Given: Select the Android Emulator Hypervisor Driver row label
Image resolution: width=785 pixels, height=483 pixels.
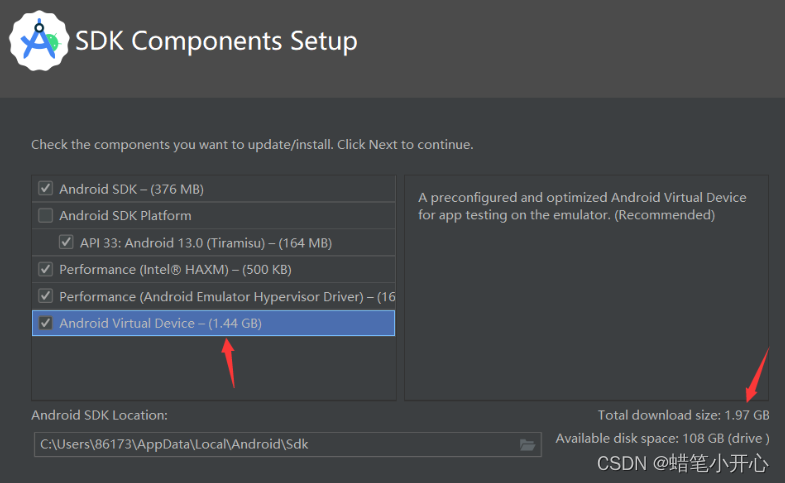Looking at the screenshot, I should [x=227, y=297].
